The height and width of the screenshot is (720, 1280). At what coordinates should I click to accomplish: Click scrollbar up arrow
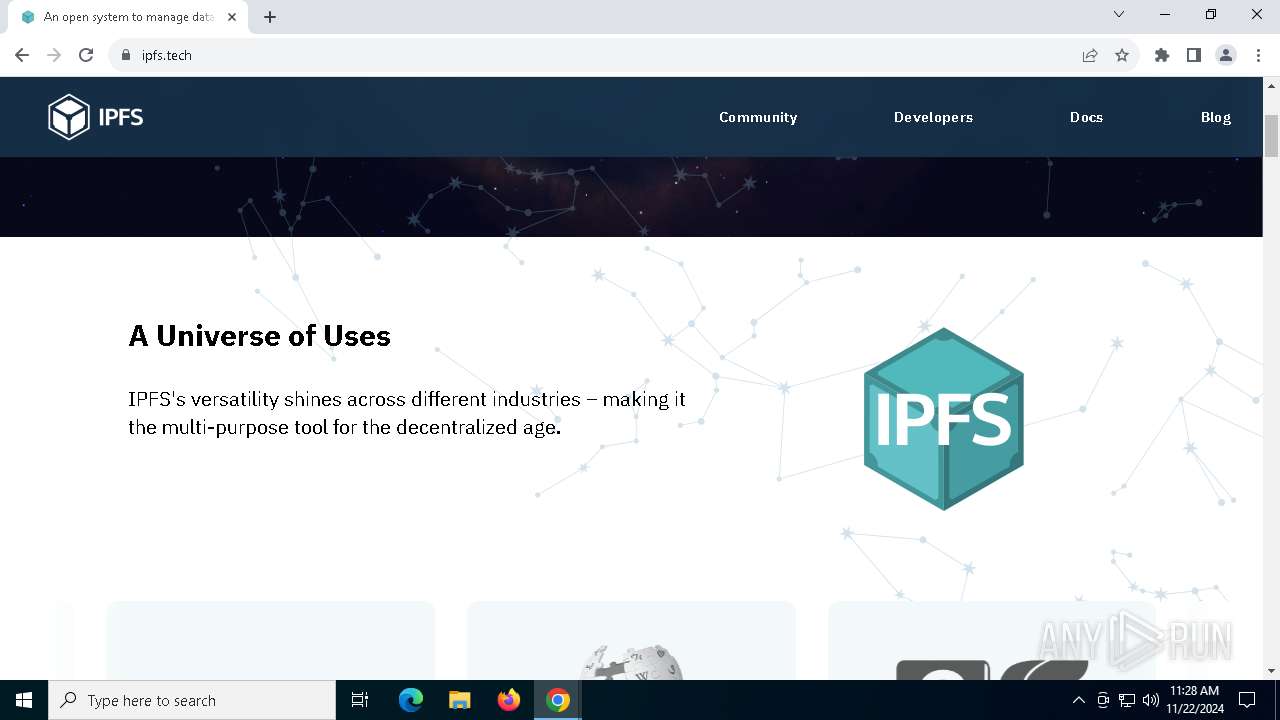click(1271, 85)
